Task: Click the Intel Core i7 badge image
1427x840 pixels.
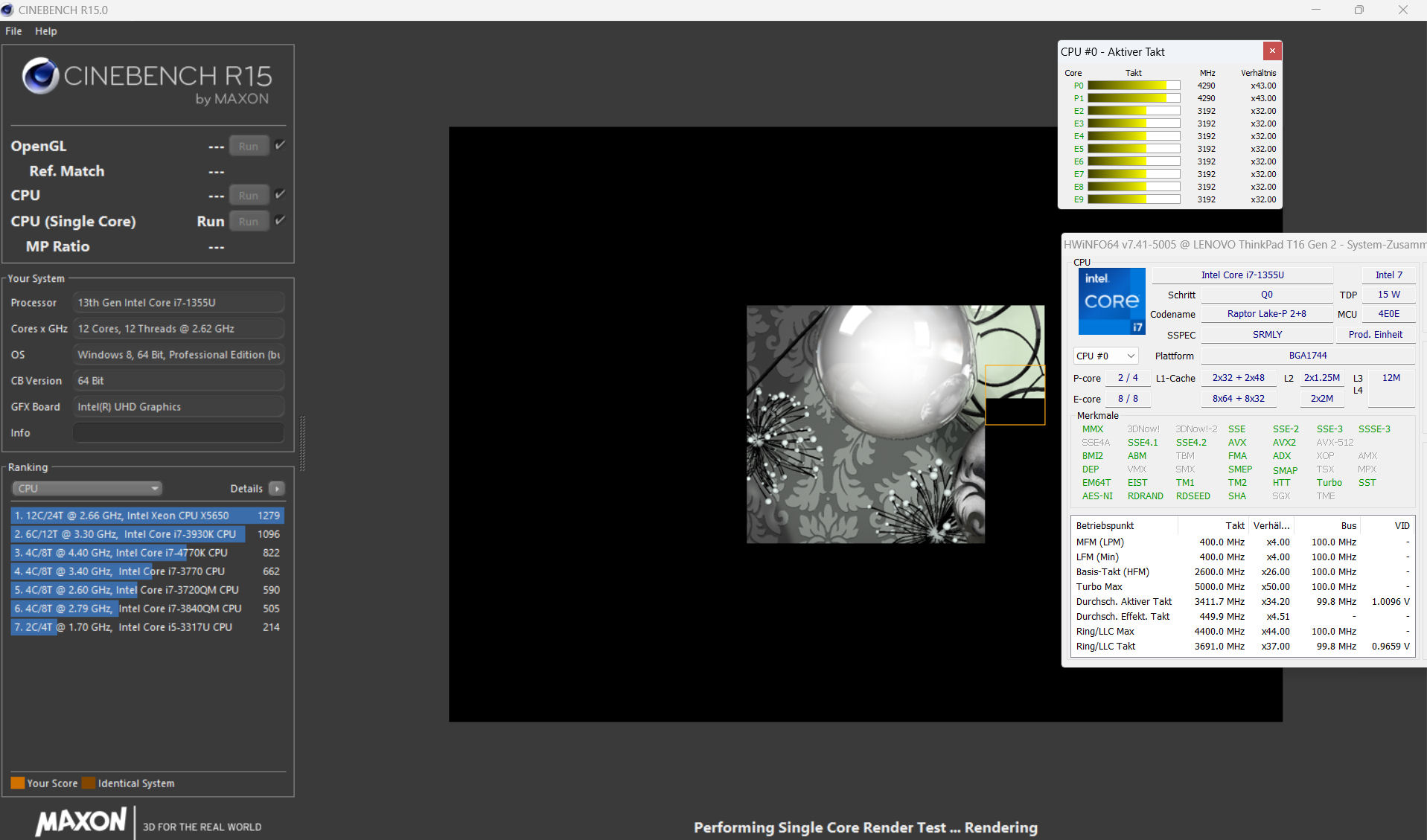Action: click(1111, 301)
